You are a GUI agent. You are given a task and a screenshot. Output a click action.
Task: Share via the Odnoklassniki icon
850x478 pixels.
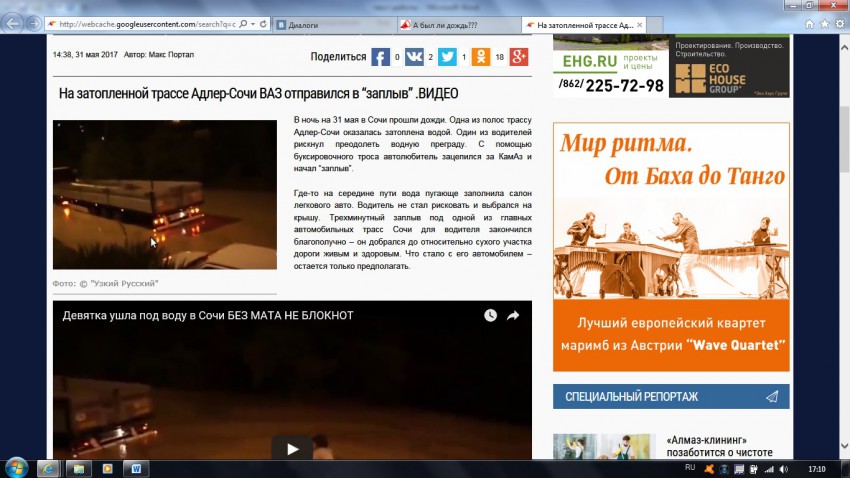[x=481, y=57]
